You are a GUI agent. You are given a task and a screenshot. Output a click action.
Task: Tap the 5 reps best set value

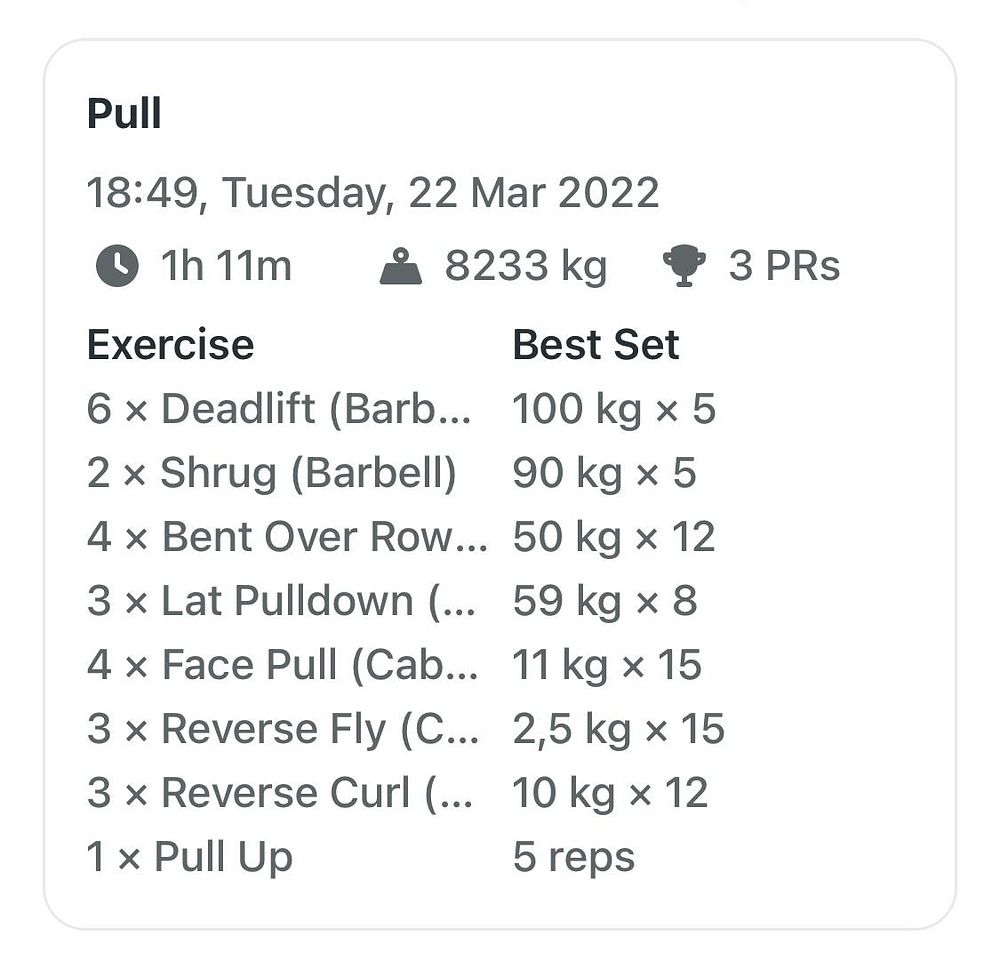click(574, 857)
